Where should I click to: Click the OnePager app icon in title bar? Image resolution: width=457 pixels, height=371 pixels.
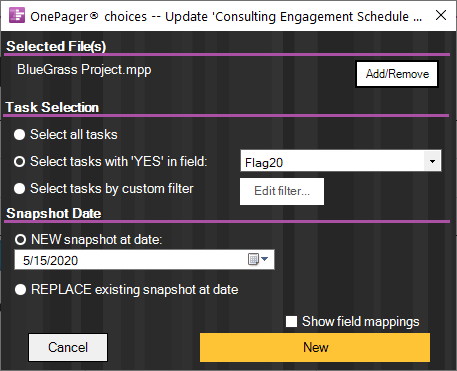(17, 15)
